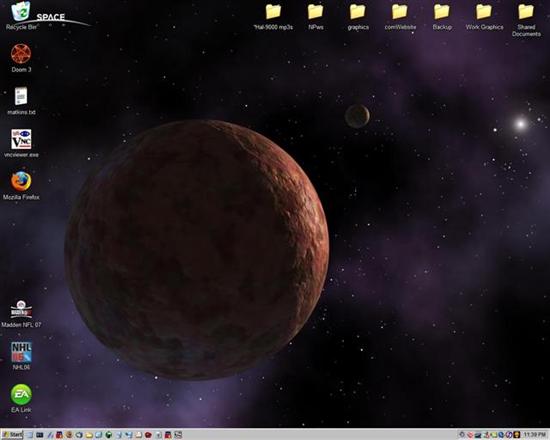Image resolution: width=550 pixels, height=440 pixels.
Task: Click the yellow smiley system tray icon
Action: tap(517, 435)
